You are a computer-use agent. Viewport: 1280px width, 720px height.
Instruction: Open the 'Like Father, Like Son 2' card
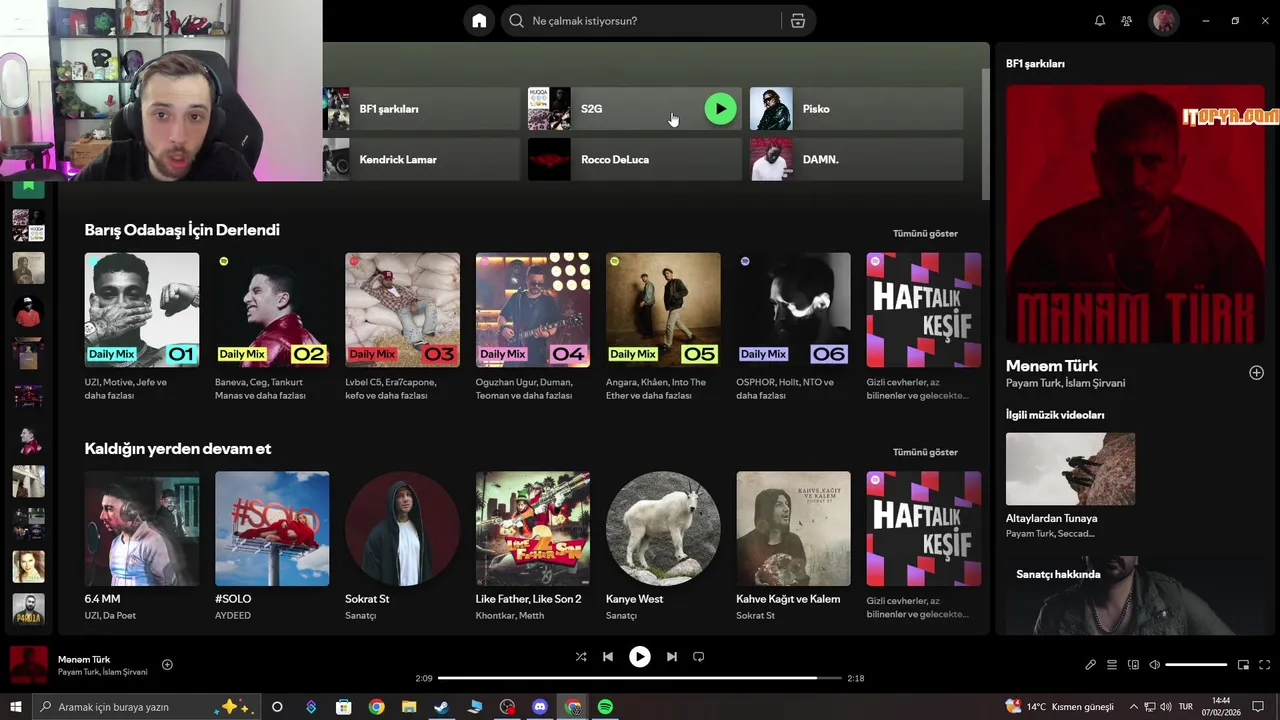coord(533,546)
